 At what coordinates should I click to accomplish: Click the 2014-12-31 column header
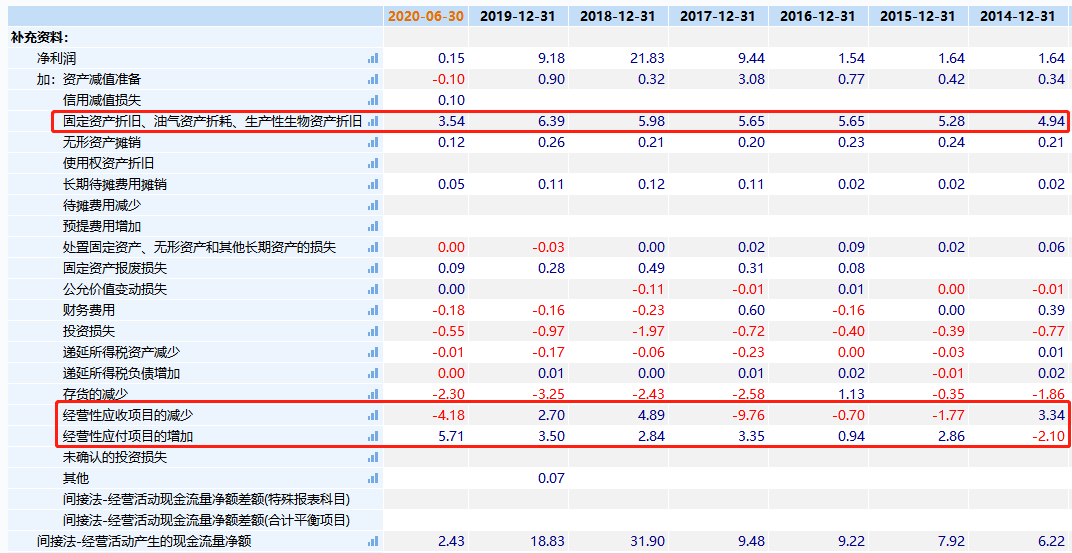coord(1018,16)
